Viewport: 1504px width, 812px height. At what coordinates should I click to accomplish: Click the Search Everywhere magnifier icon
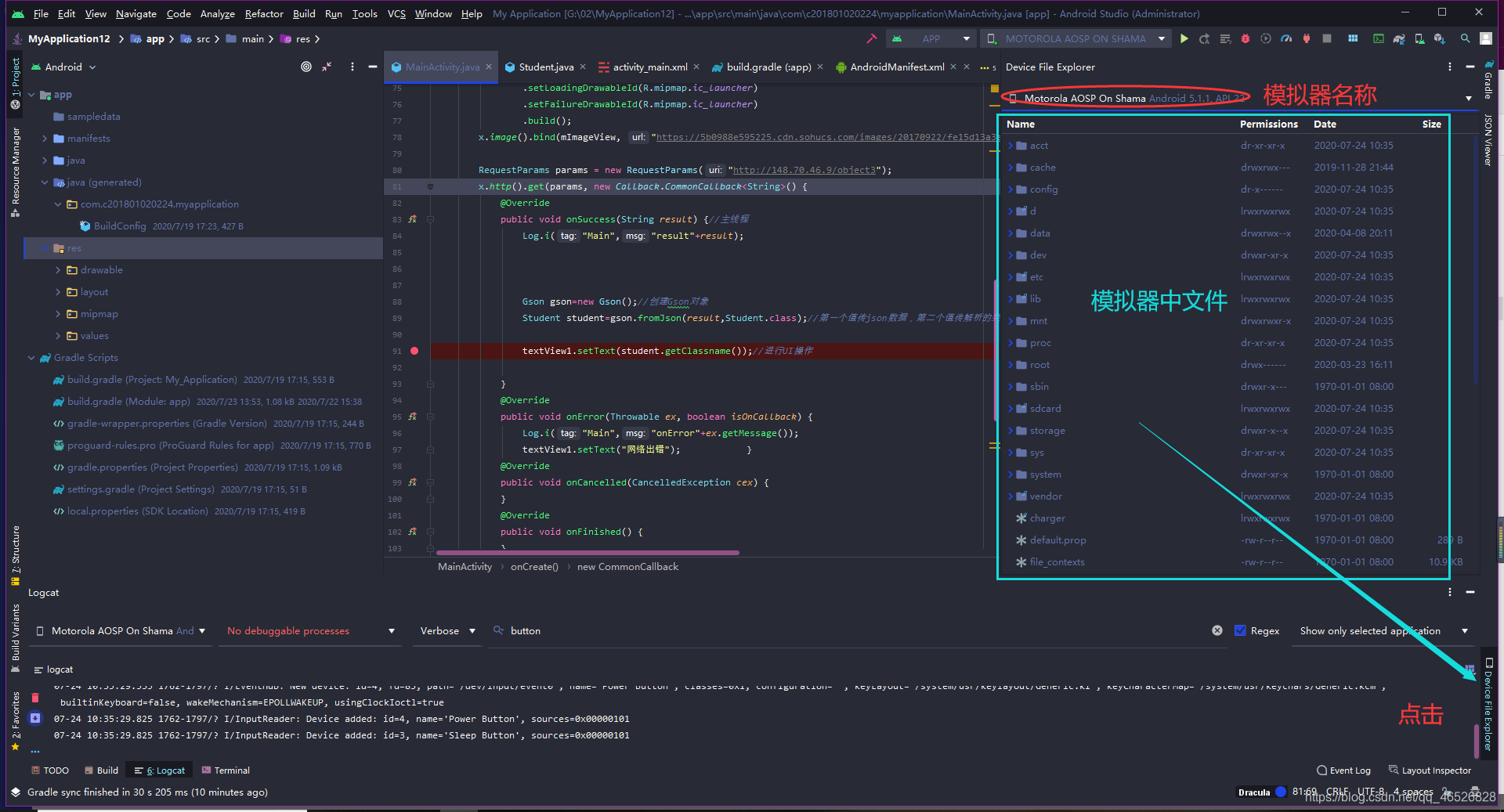point(1465,38)
